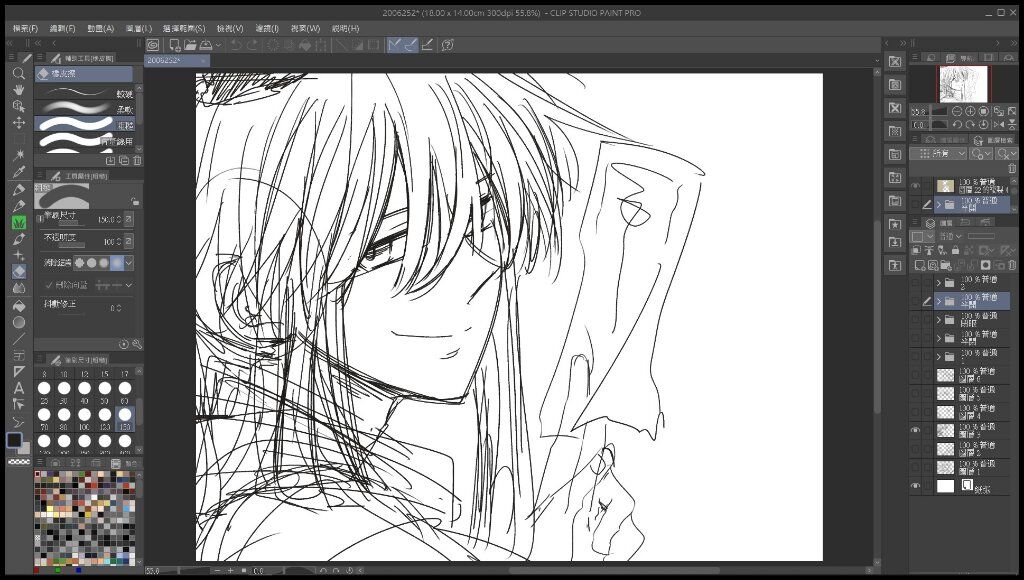Click the New raster layer icon
Screen dimensions: 1024x580
click(x=920, y=265)
